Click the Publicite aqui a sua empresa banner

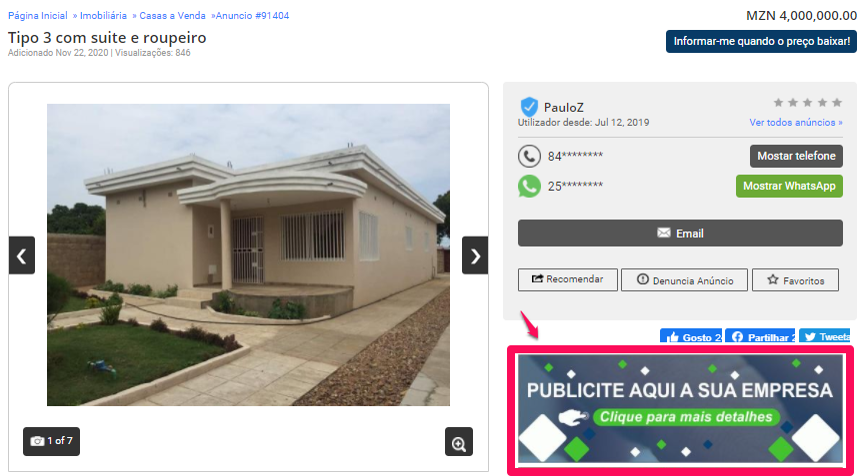pyautogui.click(x=681, y=408)
